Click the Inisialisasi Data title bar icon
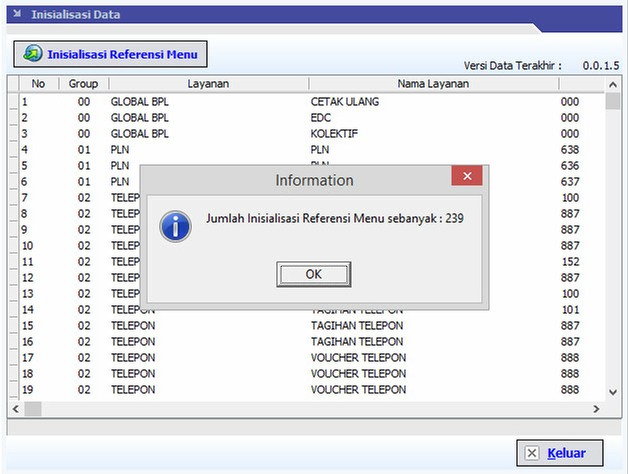 (x=15, y=16)
